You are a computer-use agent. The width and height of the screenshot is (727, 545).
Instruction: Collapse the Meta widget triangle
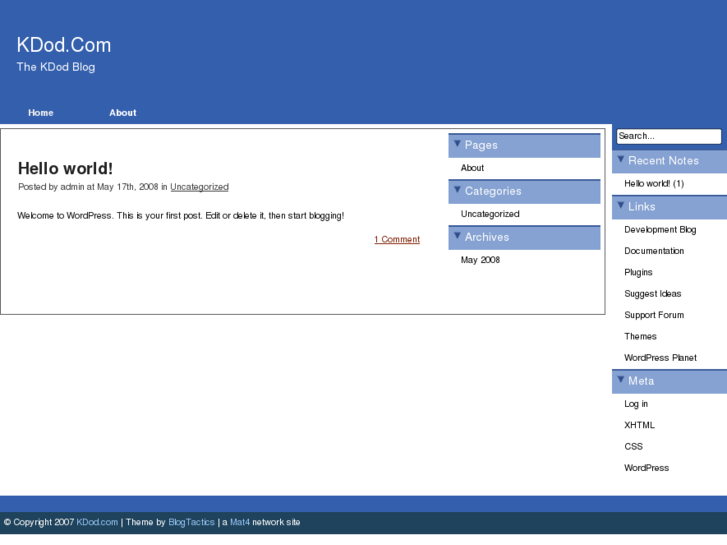(621, 379)
